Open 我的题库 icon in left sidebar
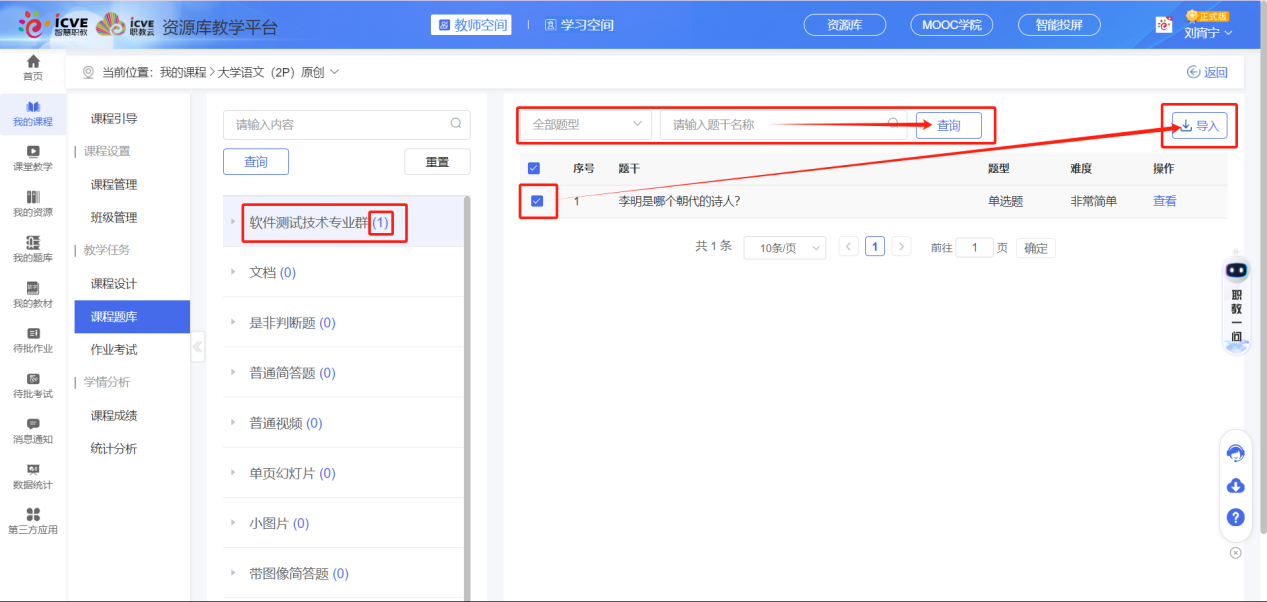1267x602 pixels. tap(33, 243)
